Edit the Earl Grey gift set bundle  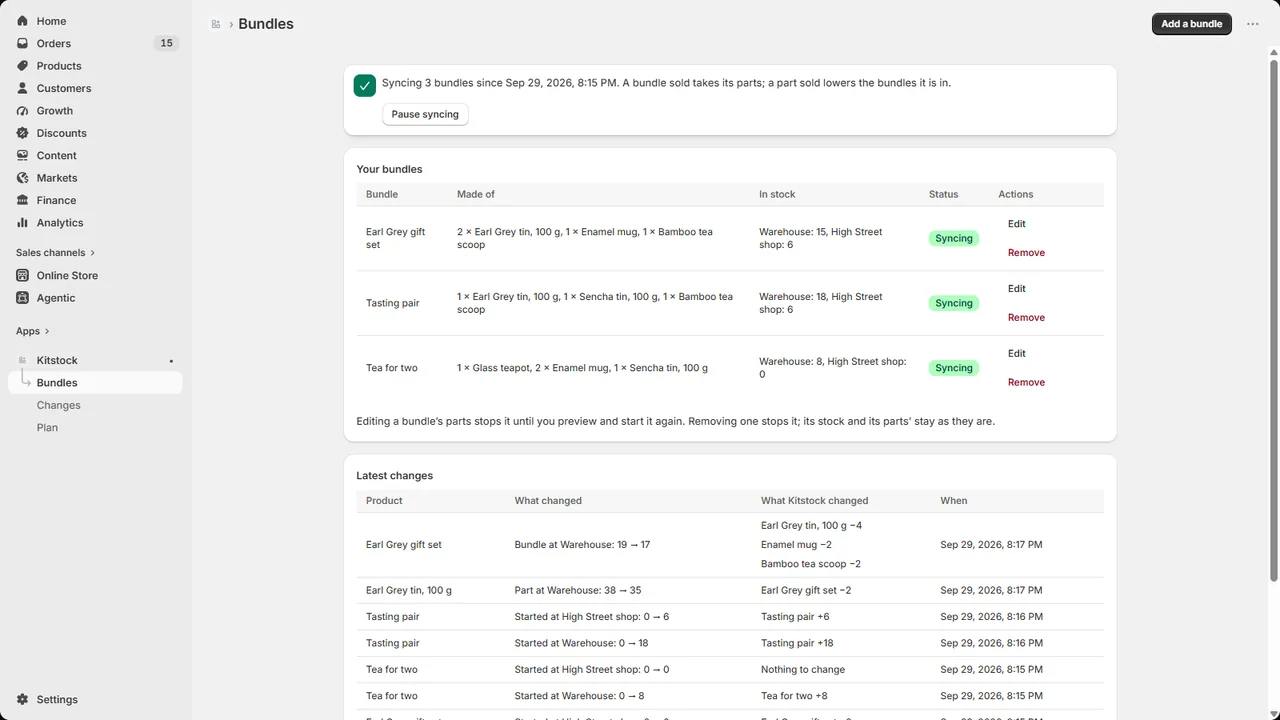coord(1017,224)
